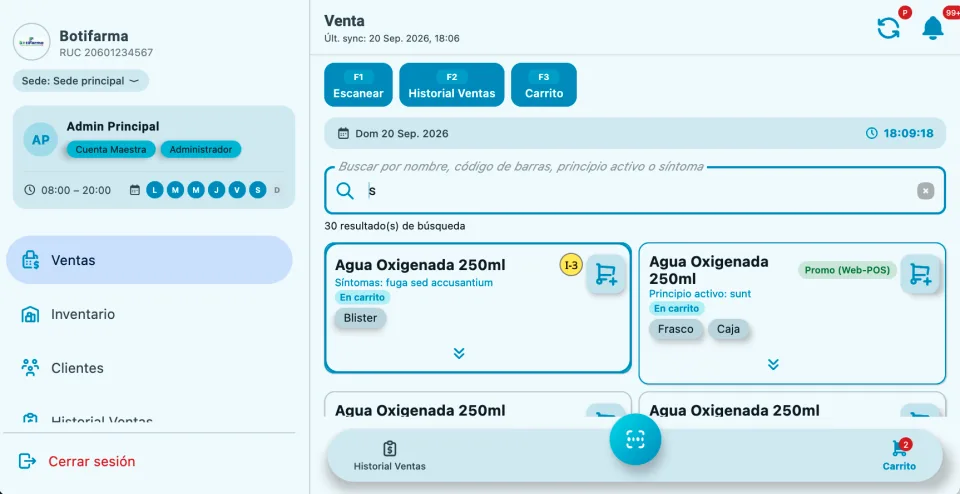Click the Cuenta Maestra badge
The image size is (960, 494).
[x=111, y=149]
